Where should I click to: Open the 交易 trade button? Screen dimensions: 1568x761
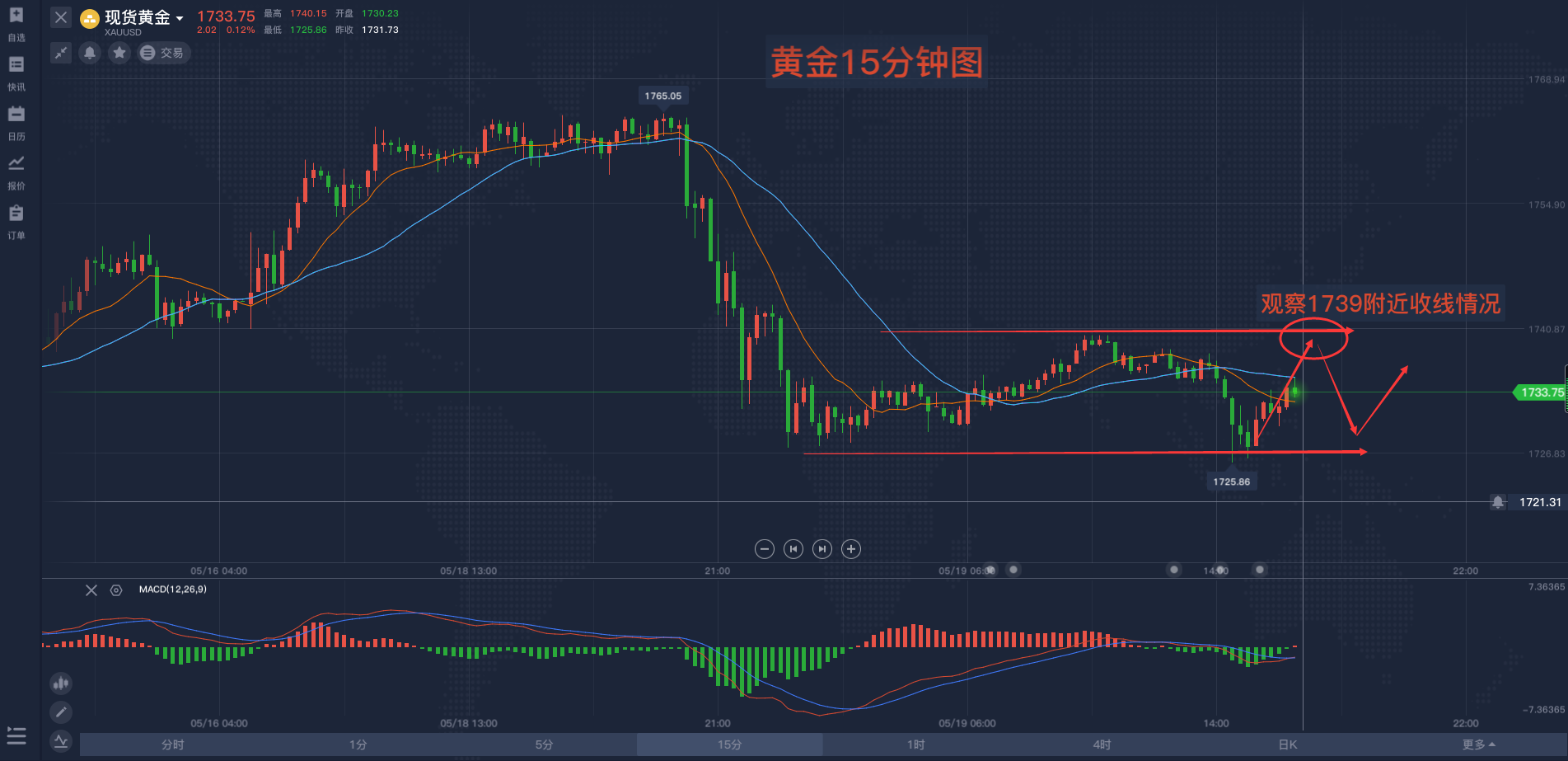(x=163, y=53)
